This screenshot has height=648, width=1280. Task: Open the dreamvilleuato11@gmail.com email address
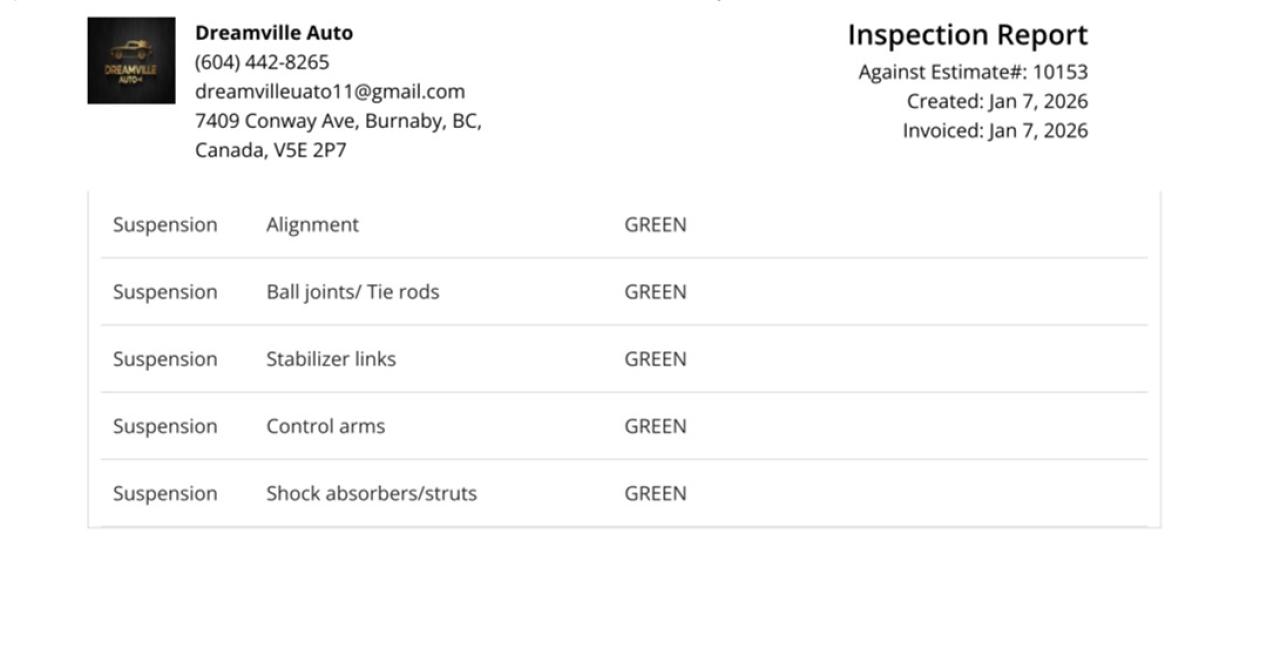click(x=330, y=92)
